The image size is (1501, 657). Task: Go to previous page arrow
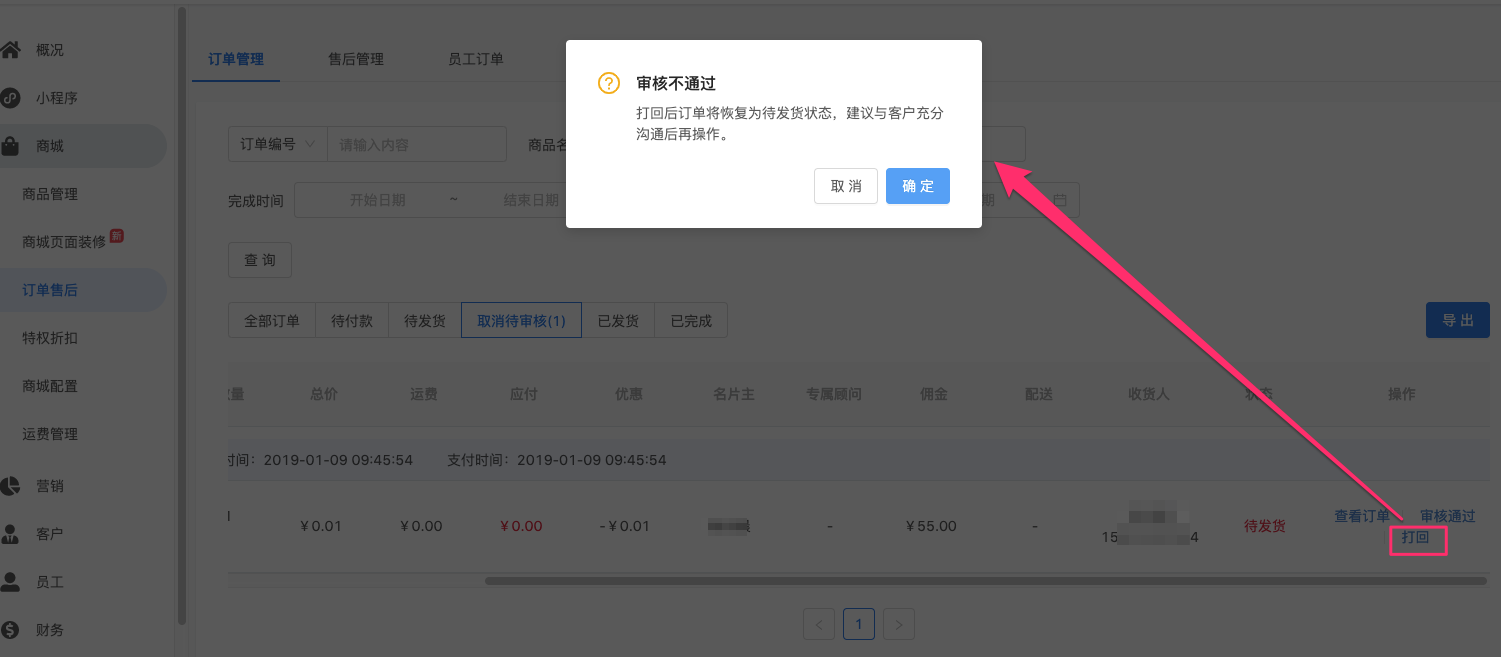819,625
